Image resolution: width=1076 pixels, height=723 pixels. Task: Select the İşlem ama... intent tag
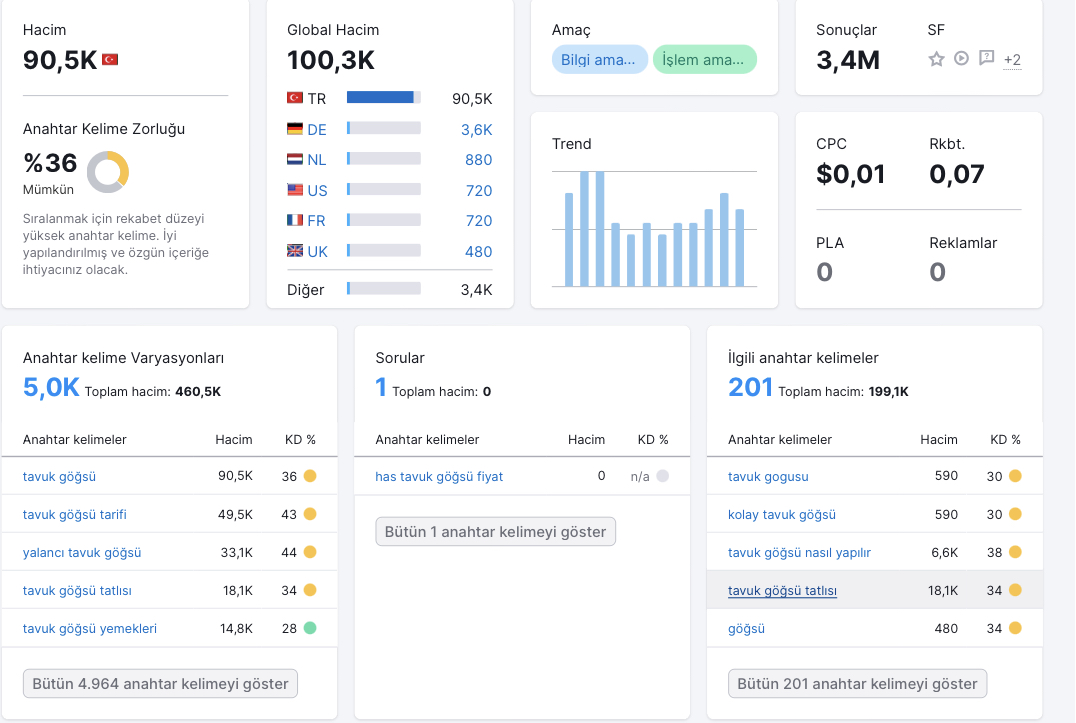(x=704, y=60)
